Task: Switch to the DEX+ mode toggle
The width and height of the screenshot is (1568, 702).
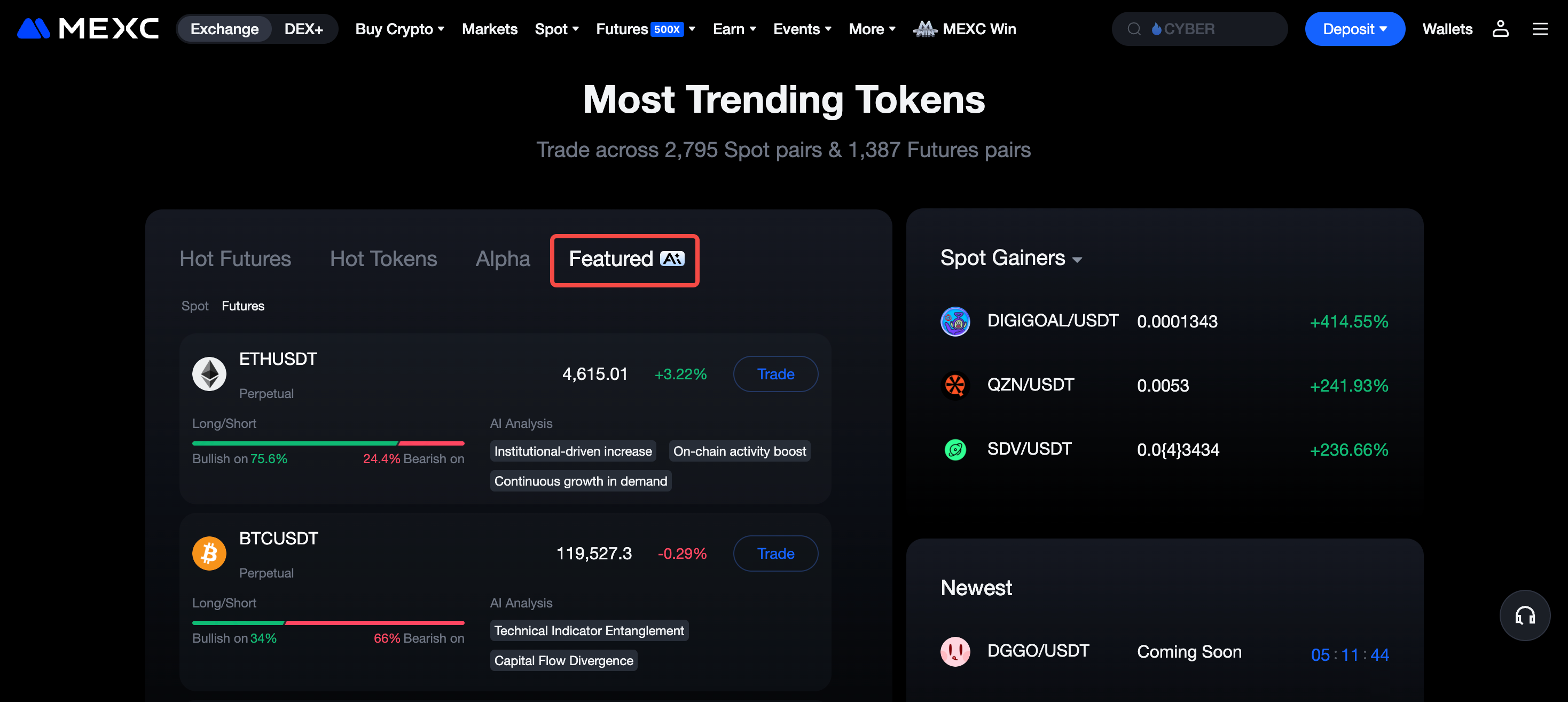Action: coord(303,29)
